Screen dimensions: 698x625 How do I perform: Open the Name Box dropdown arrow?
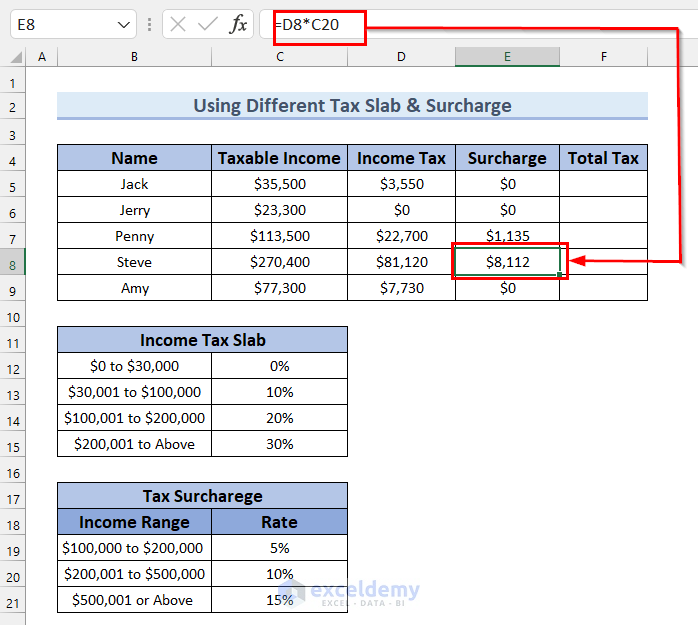tap(123, 25)
